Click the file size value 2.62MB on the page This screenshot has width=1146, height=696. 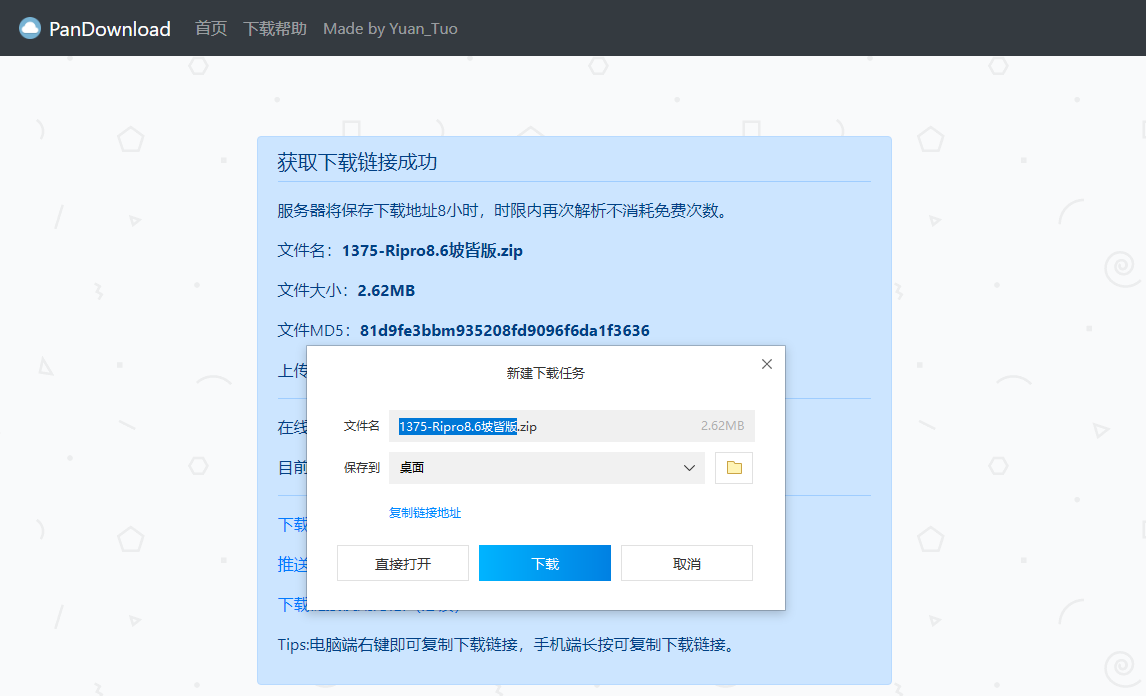[x=386, y=291]
